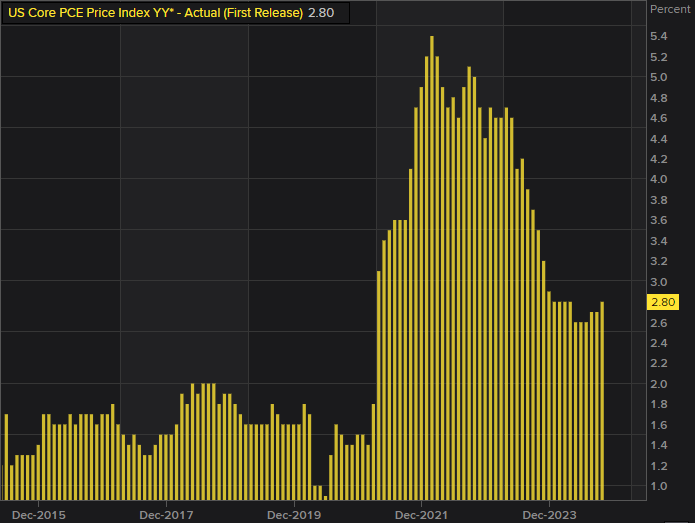Screen dimensions: 695x523
Task: Select the yellow 2.80 tag on the y-axis
Action: pyautogui.click(x=663, y=303)
